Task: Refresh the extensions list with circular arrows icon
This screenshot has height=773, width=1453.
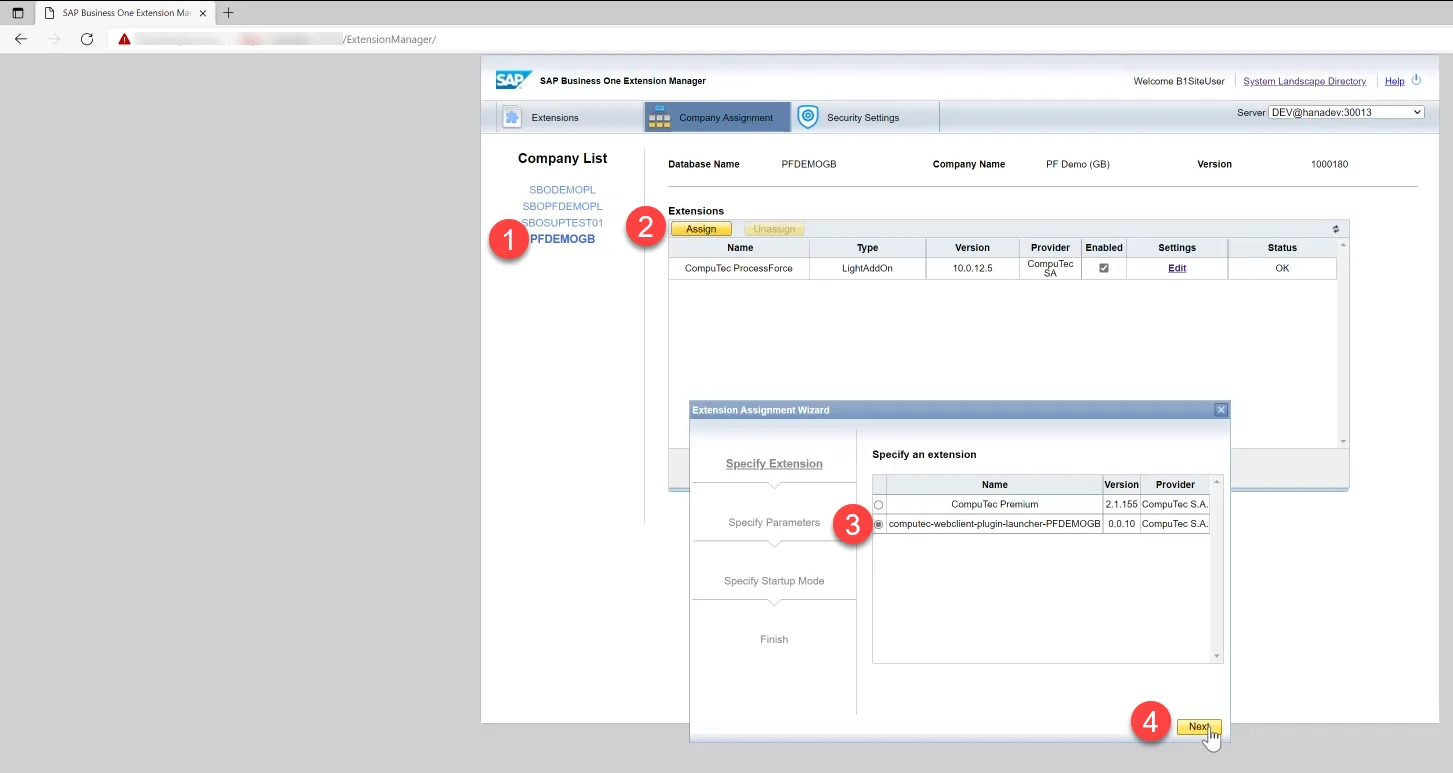Action: (x=1335, y=228)
